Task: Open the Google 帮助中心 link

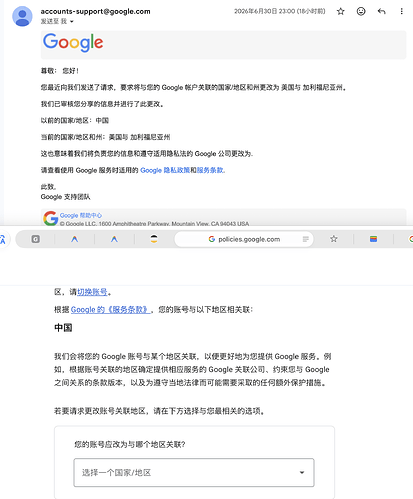Action: [81, 215]
